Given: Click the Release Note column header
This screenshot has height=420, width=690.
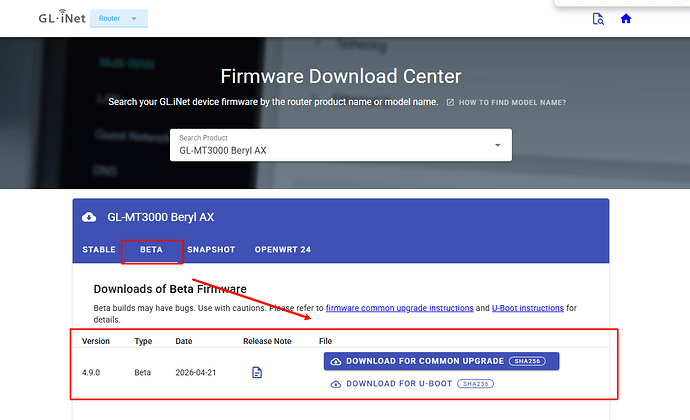Looking at the screenshot, I should click(267, 341).
